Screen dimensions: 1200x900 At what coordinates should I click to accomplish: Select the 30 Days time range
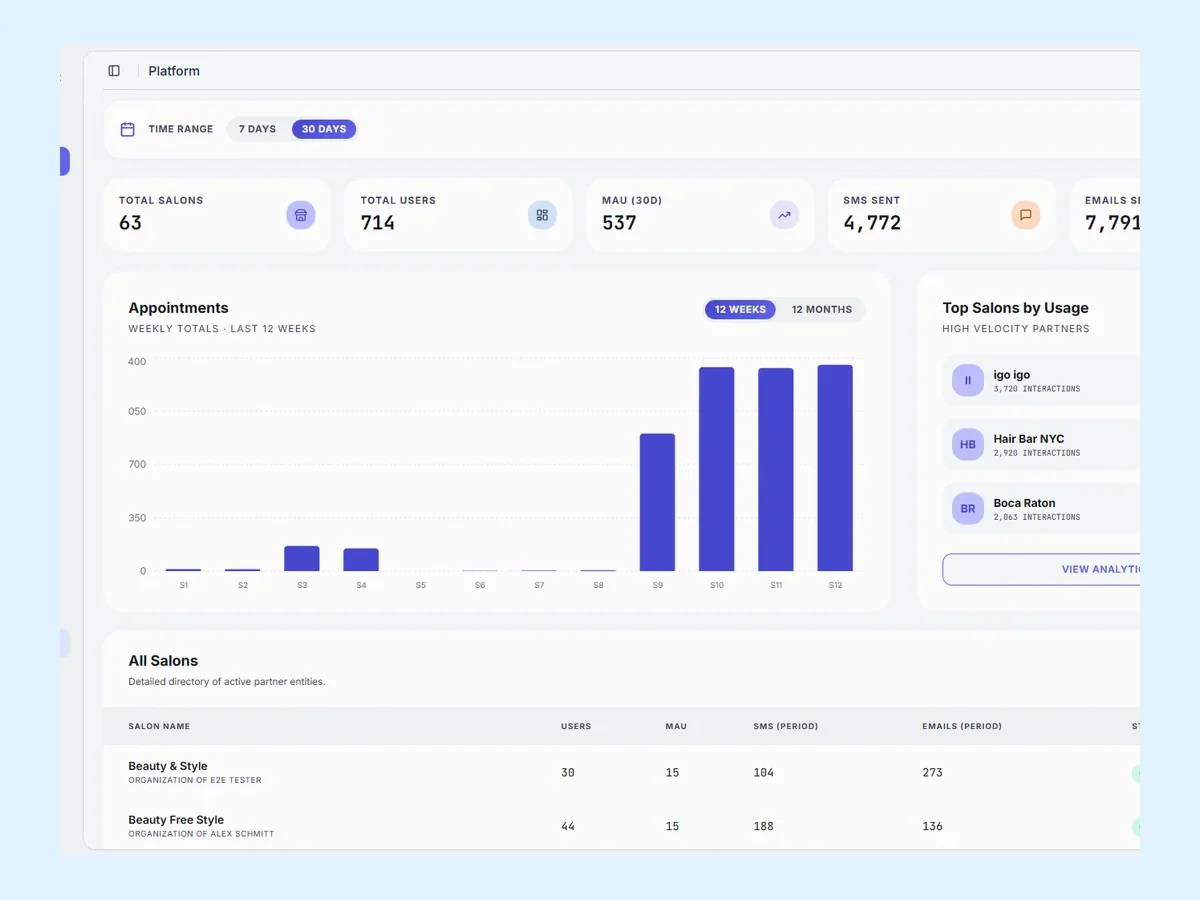[x=324, y=129]
